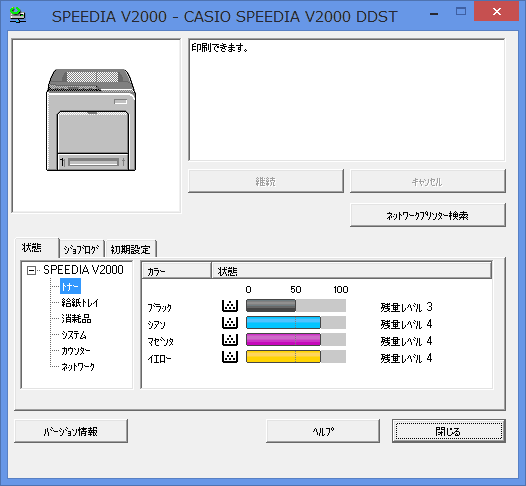Select the 給紙トレイ tree item
Image resolution: width=526 pixels, height=486 pixels.
80,303
